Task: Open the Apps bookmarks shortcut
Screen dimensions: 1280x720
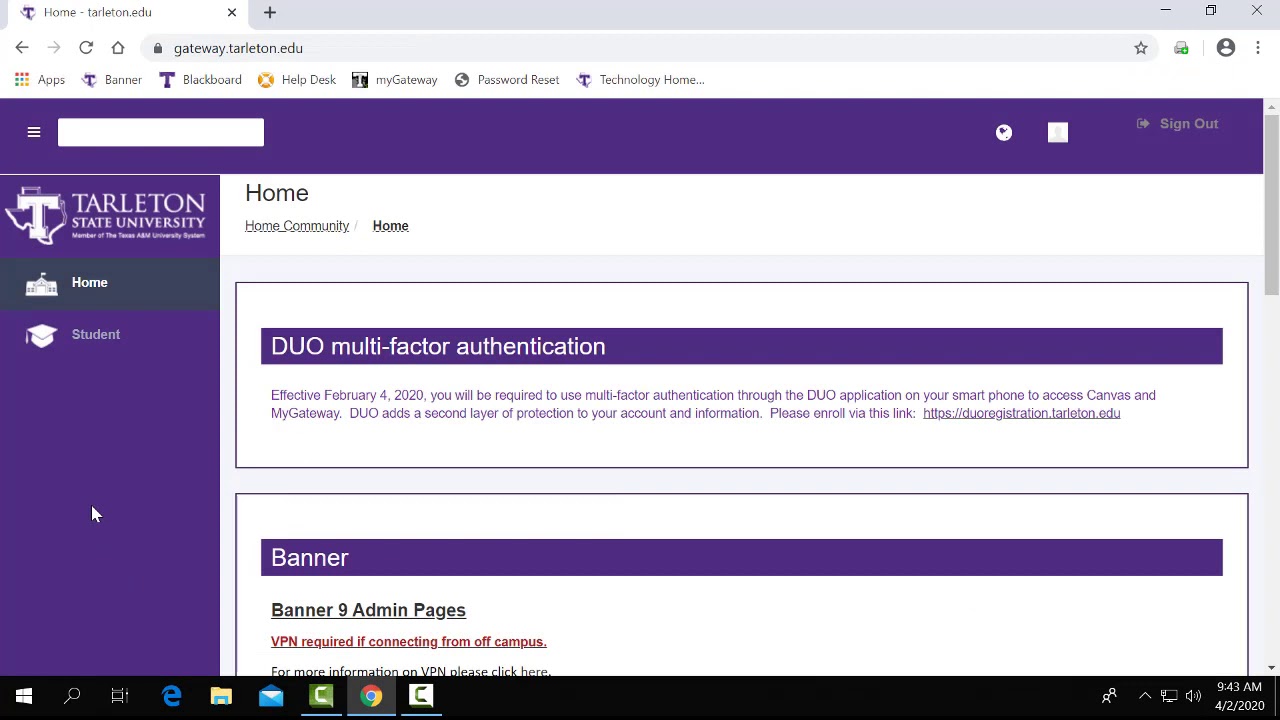Action: point(40,80)
